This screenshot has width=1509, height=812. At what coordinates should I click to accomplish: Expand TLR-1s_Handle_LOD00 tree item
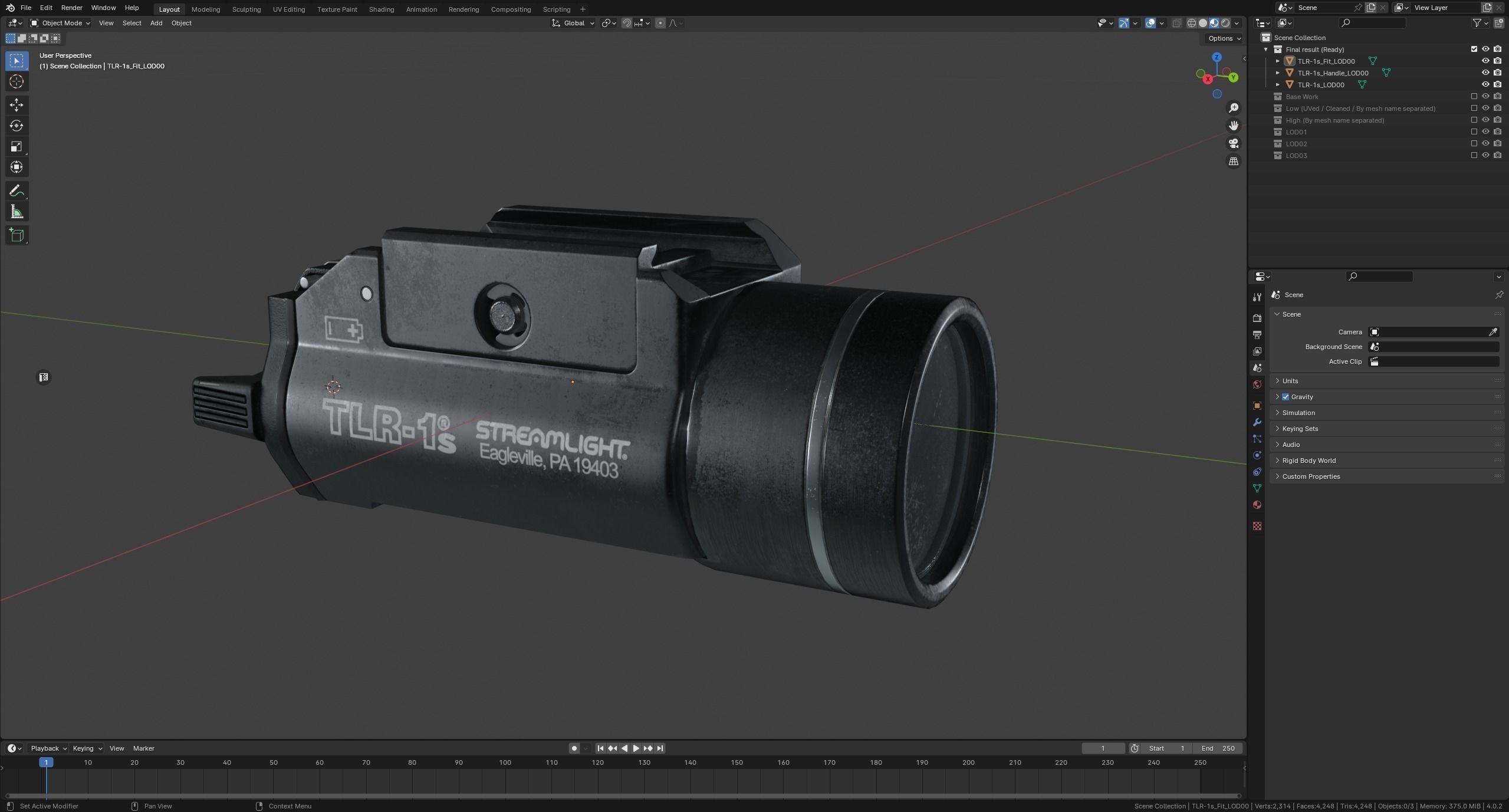(x=1278, y=73)
